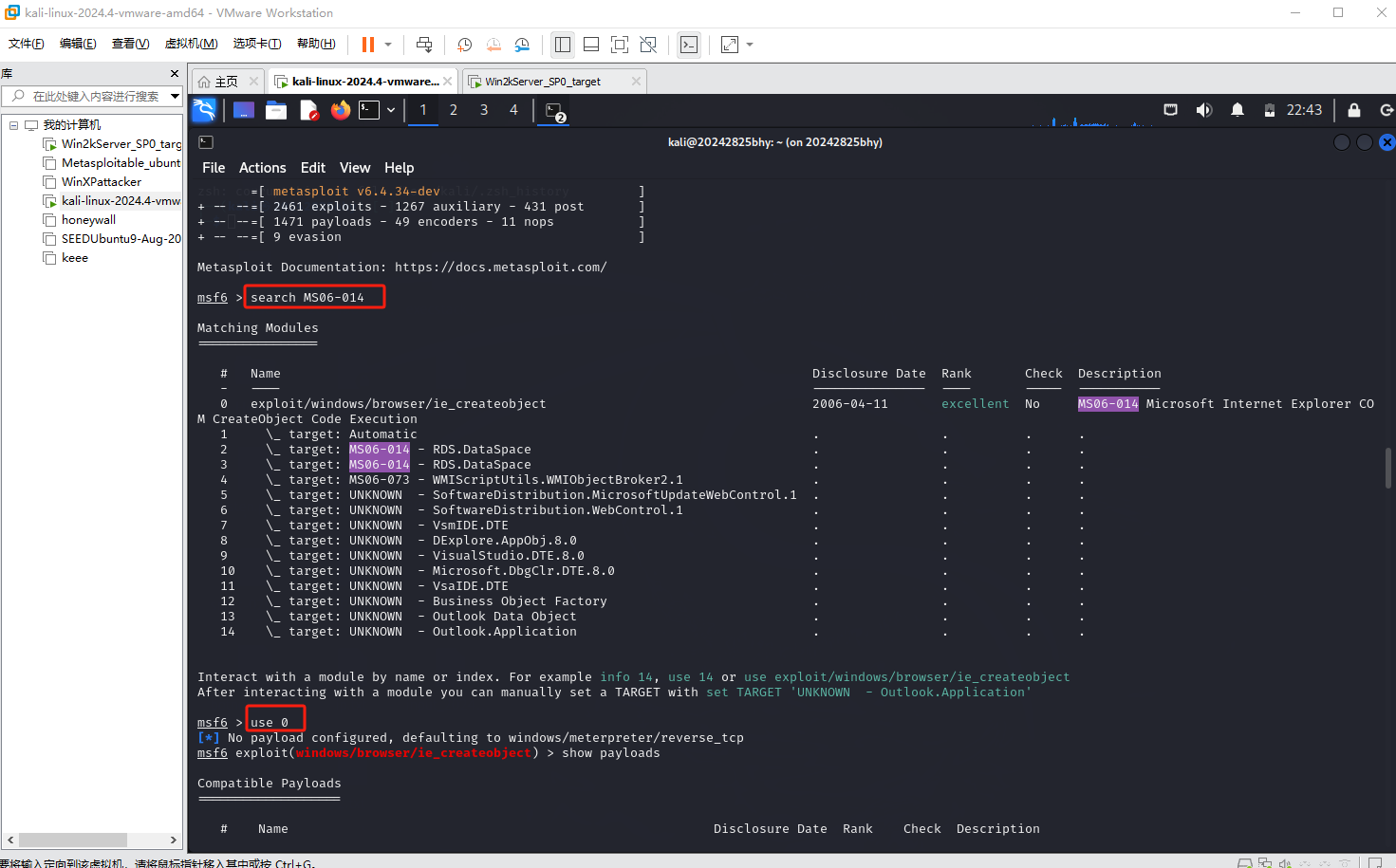Click the power manager battery icon
The image size is (1396, 868).
tap(1270, 110)
